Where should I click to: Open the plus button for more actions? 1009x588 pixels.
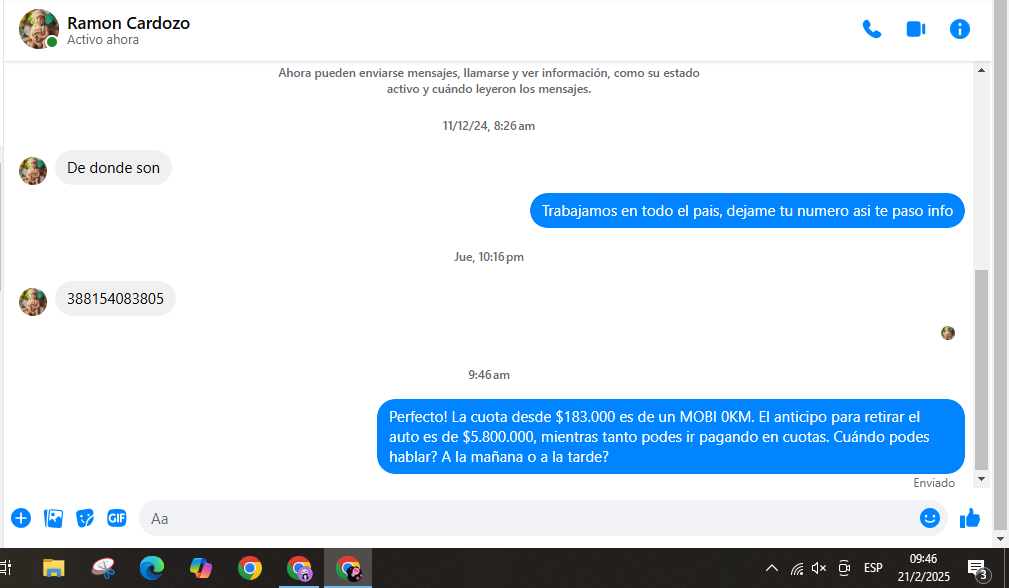(x=21, y=518)
